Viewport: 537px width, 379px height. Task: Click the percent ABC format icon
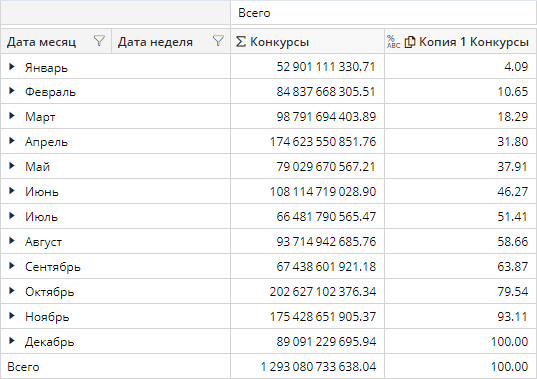click(394, 42)
